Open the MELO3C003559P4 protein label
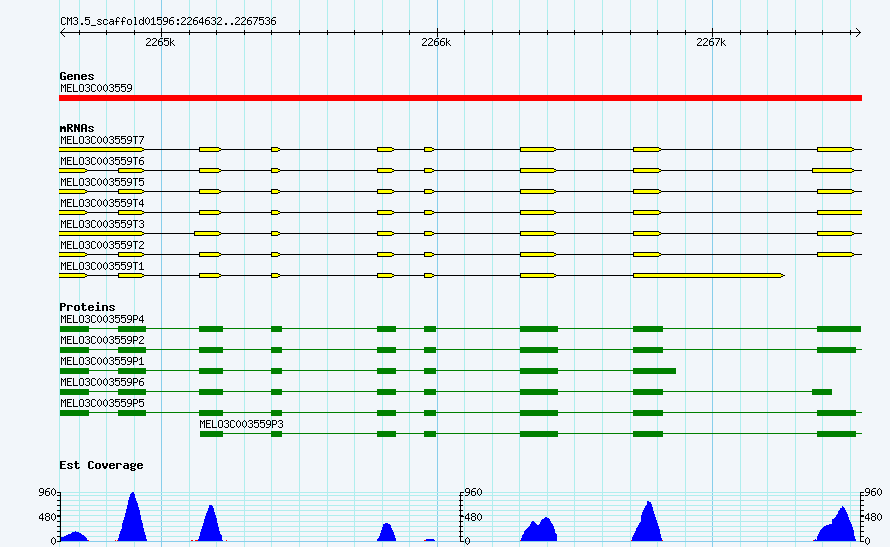890x547 pixels. click(102, 319)
